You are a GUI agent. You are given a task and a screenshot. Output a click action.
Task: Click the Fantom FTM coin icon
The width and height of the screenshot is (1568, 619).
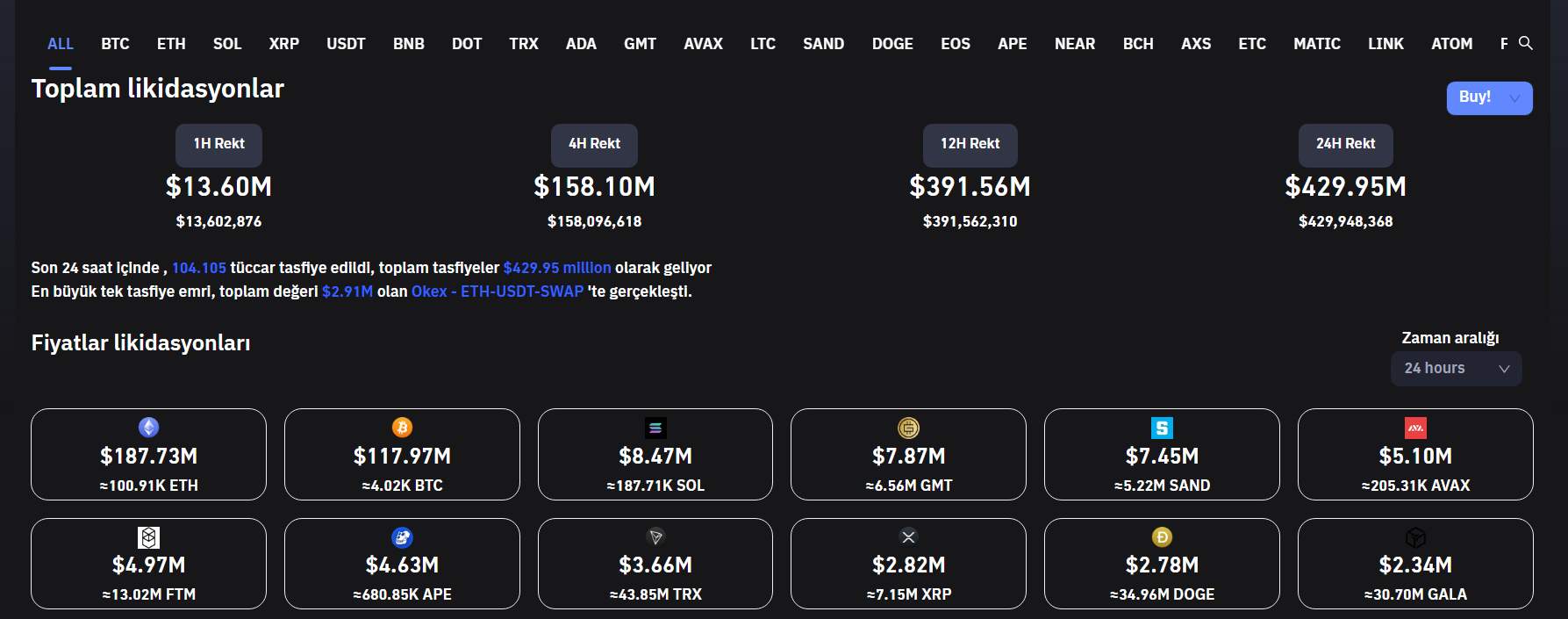149,536
